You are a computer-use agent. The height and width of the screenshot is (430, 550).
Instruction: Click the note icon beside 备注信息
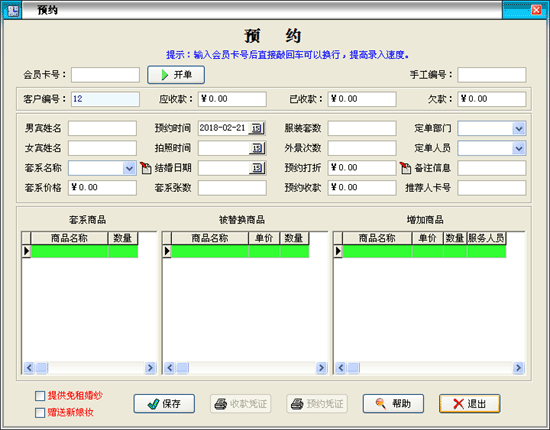coord(405,168)
